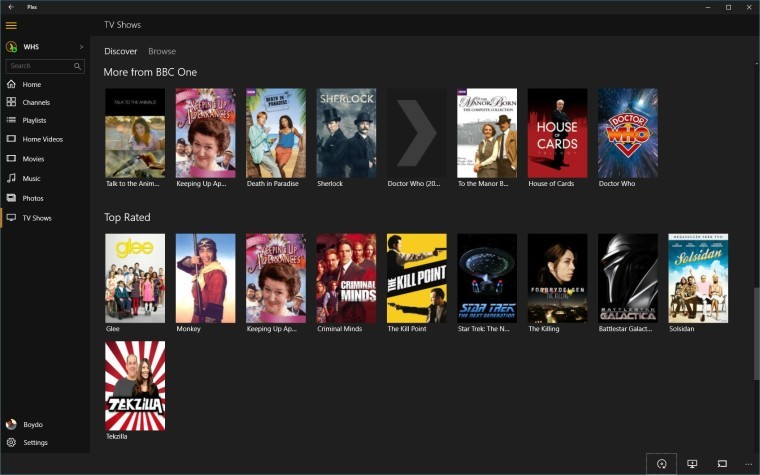Click the player/display icon in bottom bar
This screenshot has height=475, width=760.
692,464
